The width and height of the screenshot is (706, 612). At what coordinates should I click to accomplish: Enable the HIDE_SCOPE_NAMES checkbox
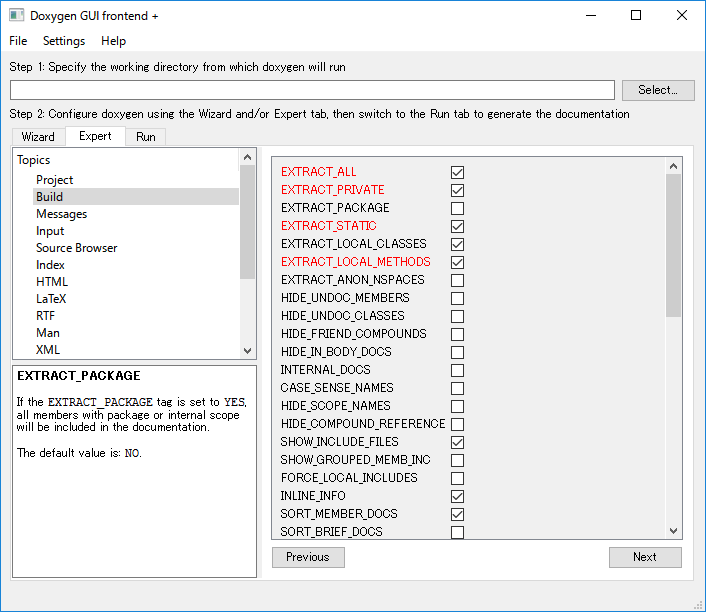pyautogui.click(x=457, y=406)
